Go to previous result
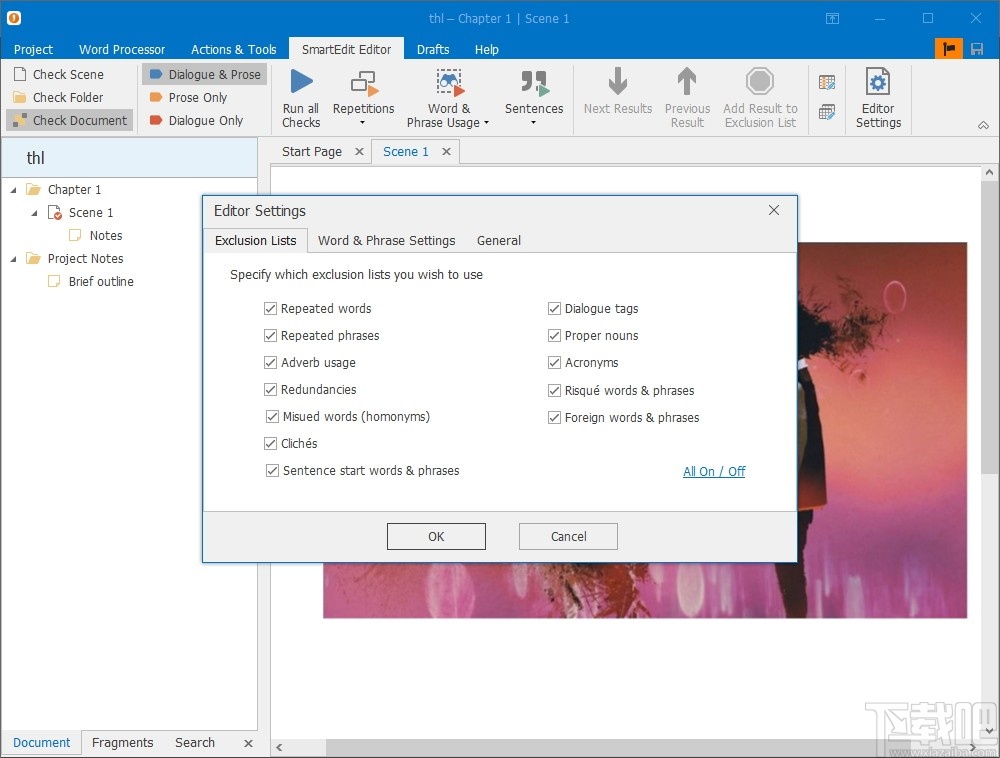1000x758 pixels. pyautogui.click(x=687, y=97)
